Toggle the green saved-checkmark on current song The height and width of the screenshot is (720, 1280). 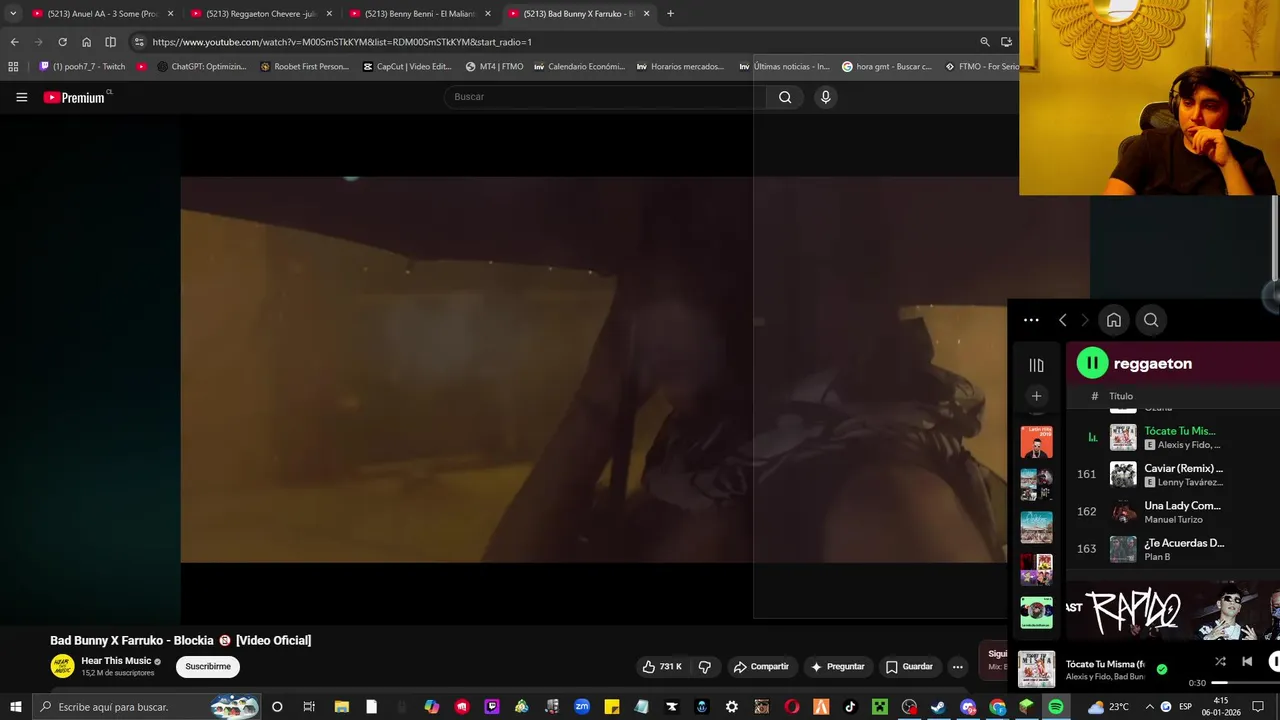[1161, 669]
